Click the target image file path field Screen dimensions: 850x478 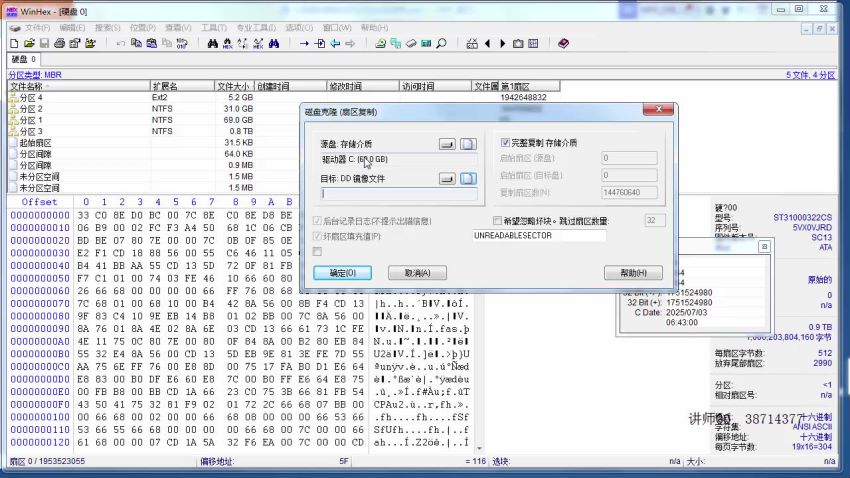point(399,193)
